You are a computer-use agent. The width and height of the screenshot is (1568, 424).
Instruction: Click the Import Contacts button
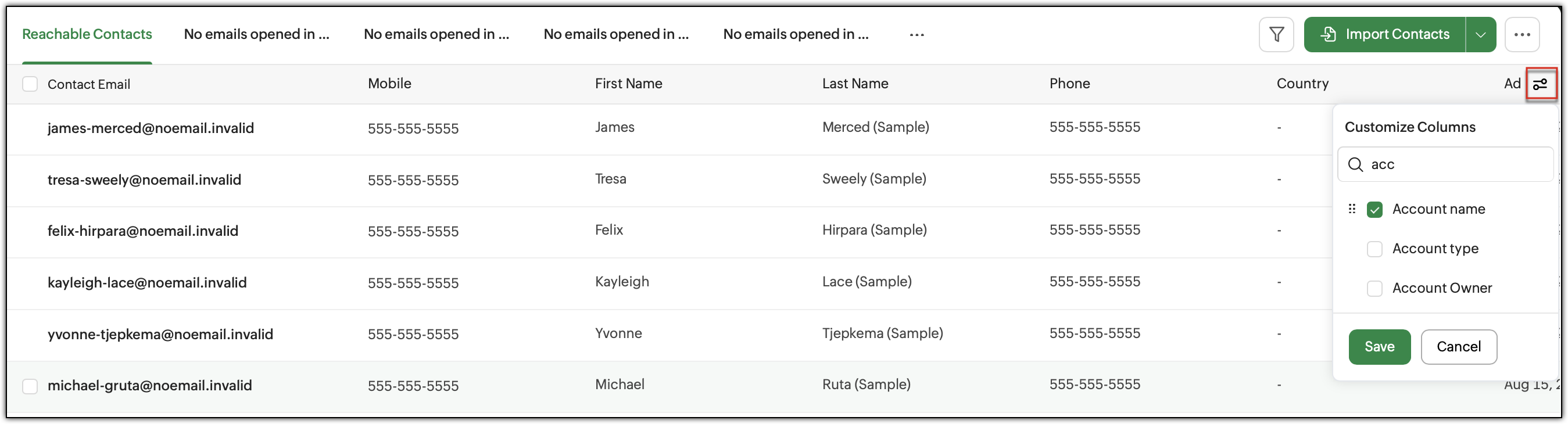1384,35
